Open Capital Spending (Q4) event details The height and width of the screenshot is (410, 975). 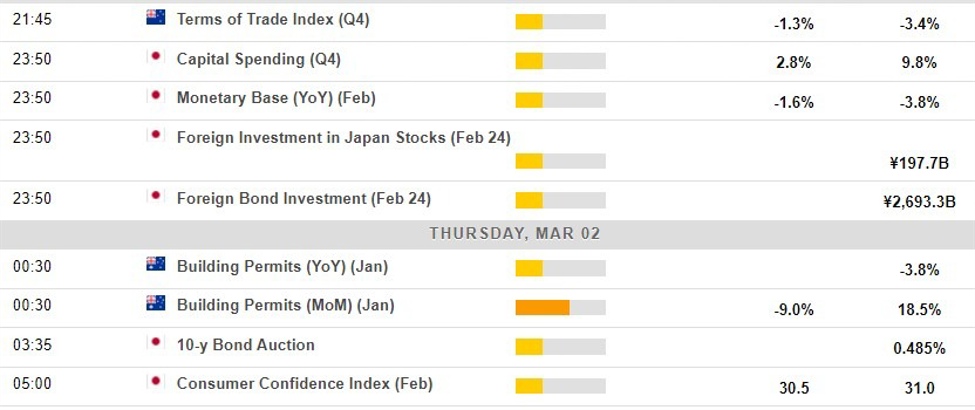pos(258,59)
